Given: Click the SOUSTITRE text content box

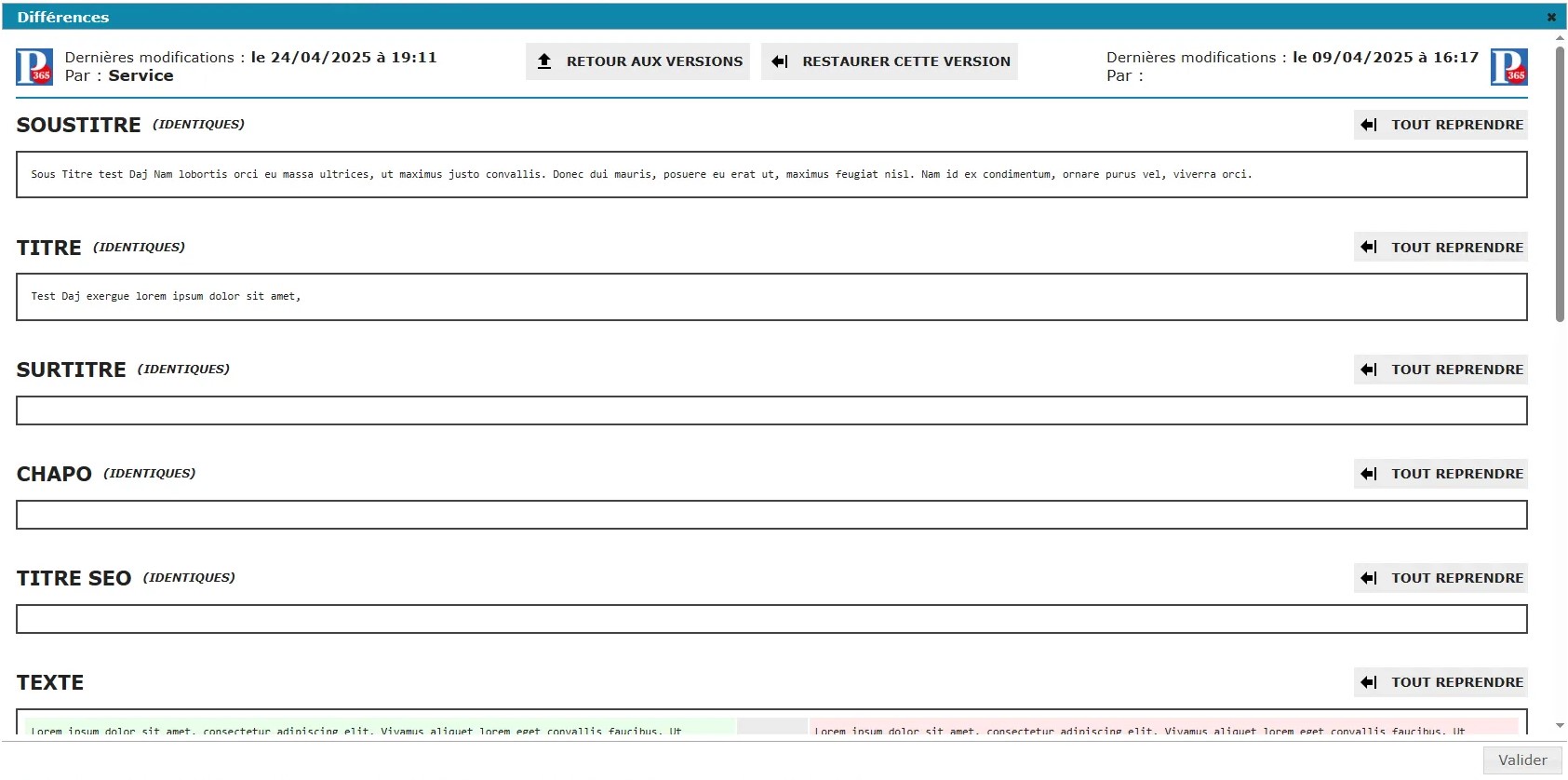Looking at the screenshot, I should (771, 175).
